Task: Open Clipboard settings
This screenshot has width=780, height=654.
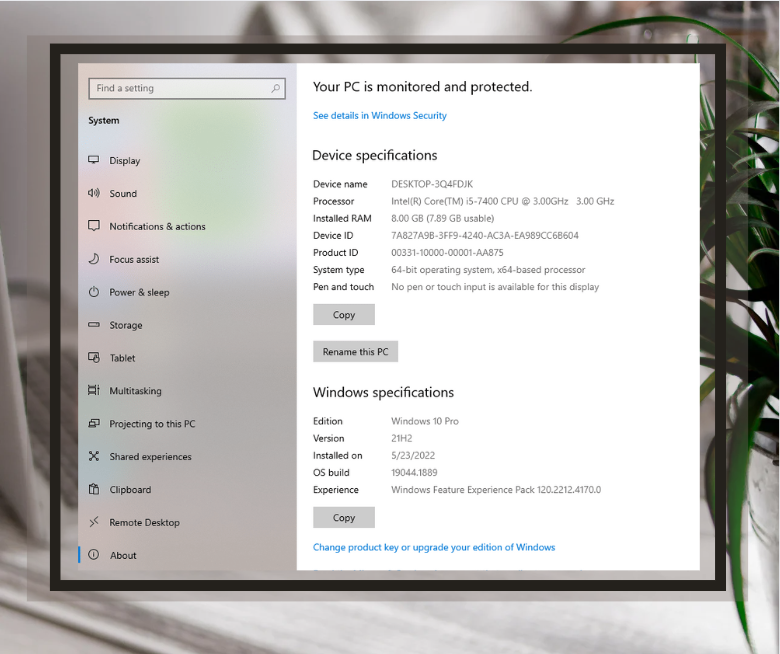Action: click(187, 489)
